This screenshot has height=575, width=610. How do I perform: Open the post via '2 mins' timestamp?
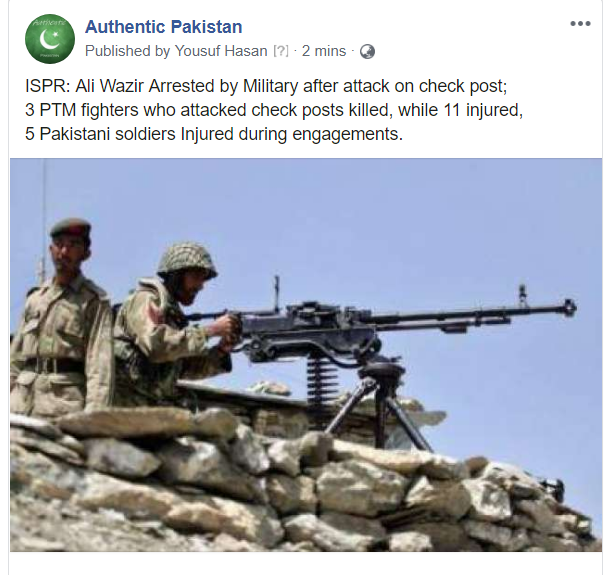(324, 51)
